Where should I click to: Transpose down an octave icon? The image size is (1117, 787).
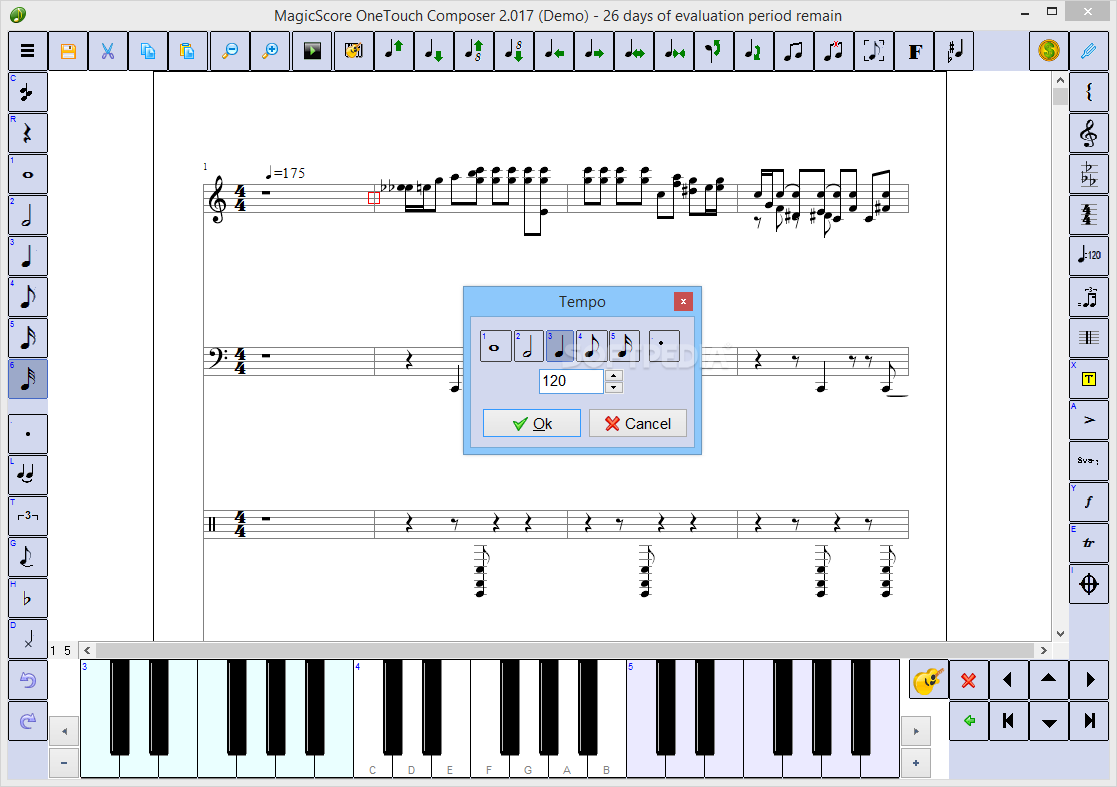tap(514, 51)
